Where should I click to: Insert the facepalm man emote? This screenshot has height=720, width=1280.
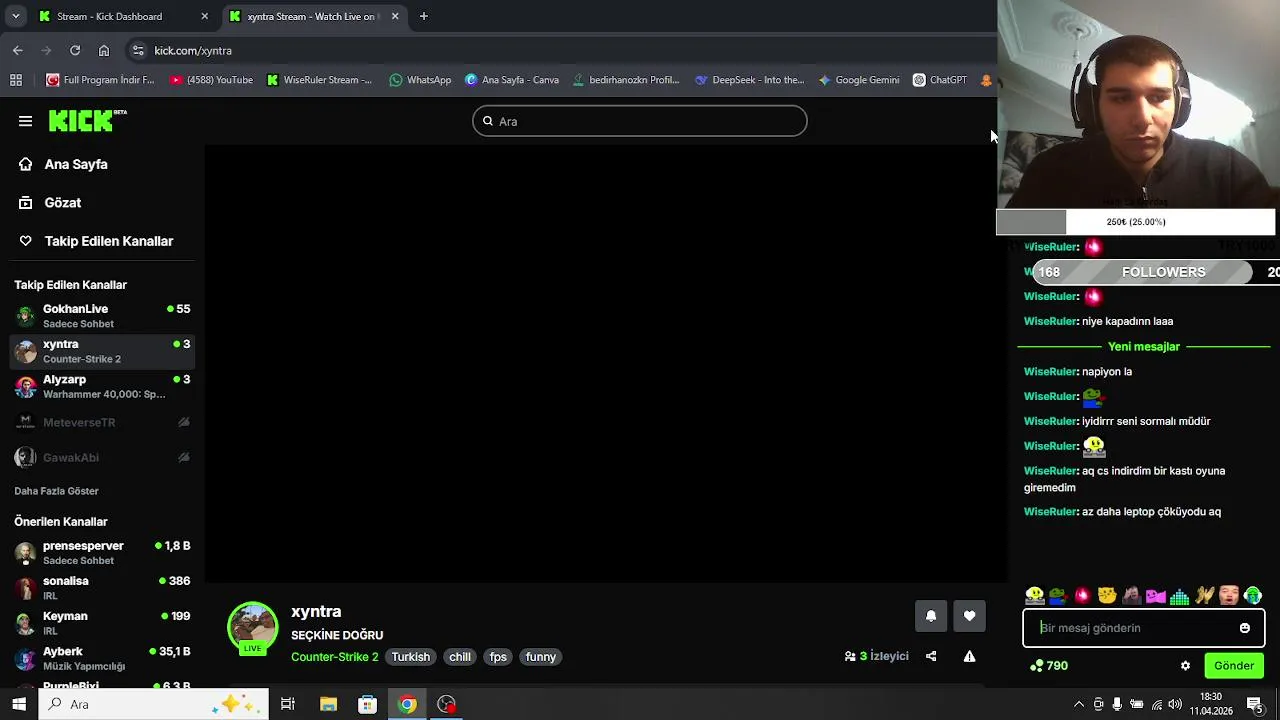click(1131, 596)
